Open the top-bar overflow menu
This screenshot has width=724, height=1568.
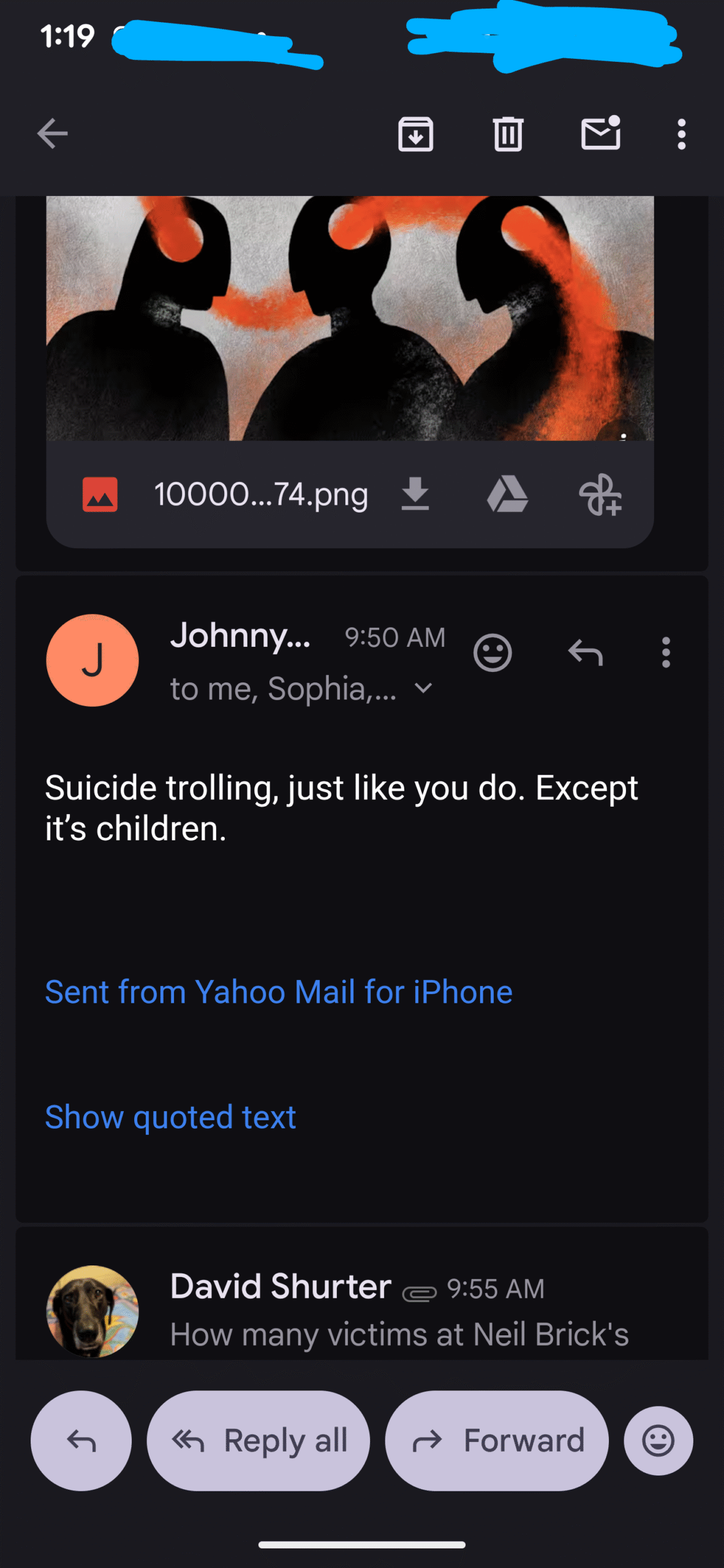(x=681, y=134)
